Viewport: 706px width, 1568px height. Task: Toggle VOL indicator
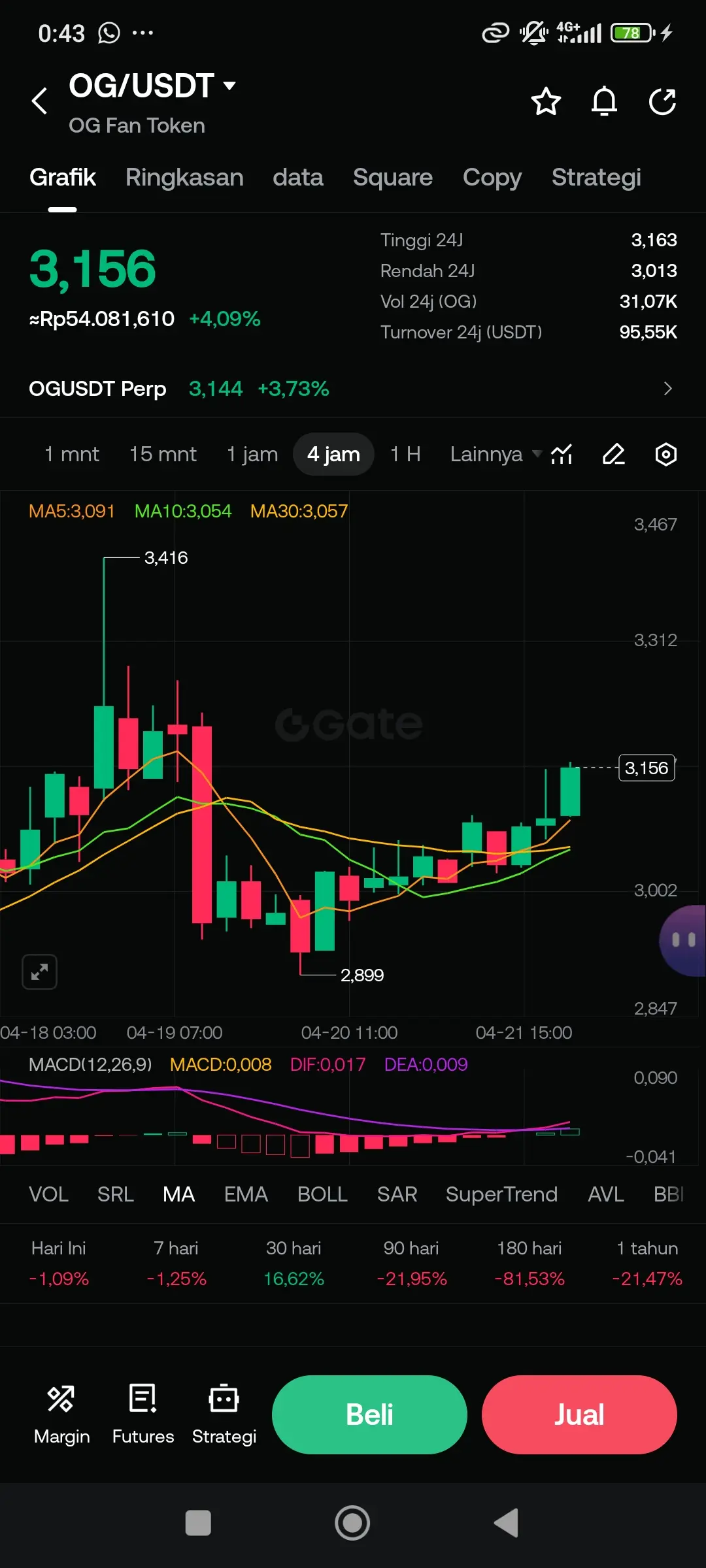[x=48, y=1194]
